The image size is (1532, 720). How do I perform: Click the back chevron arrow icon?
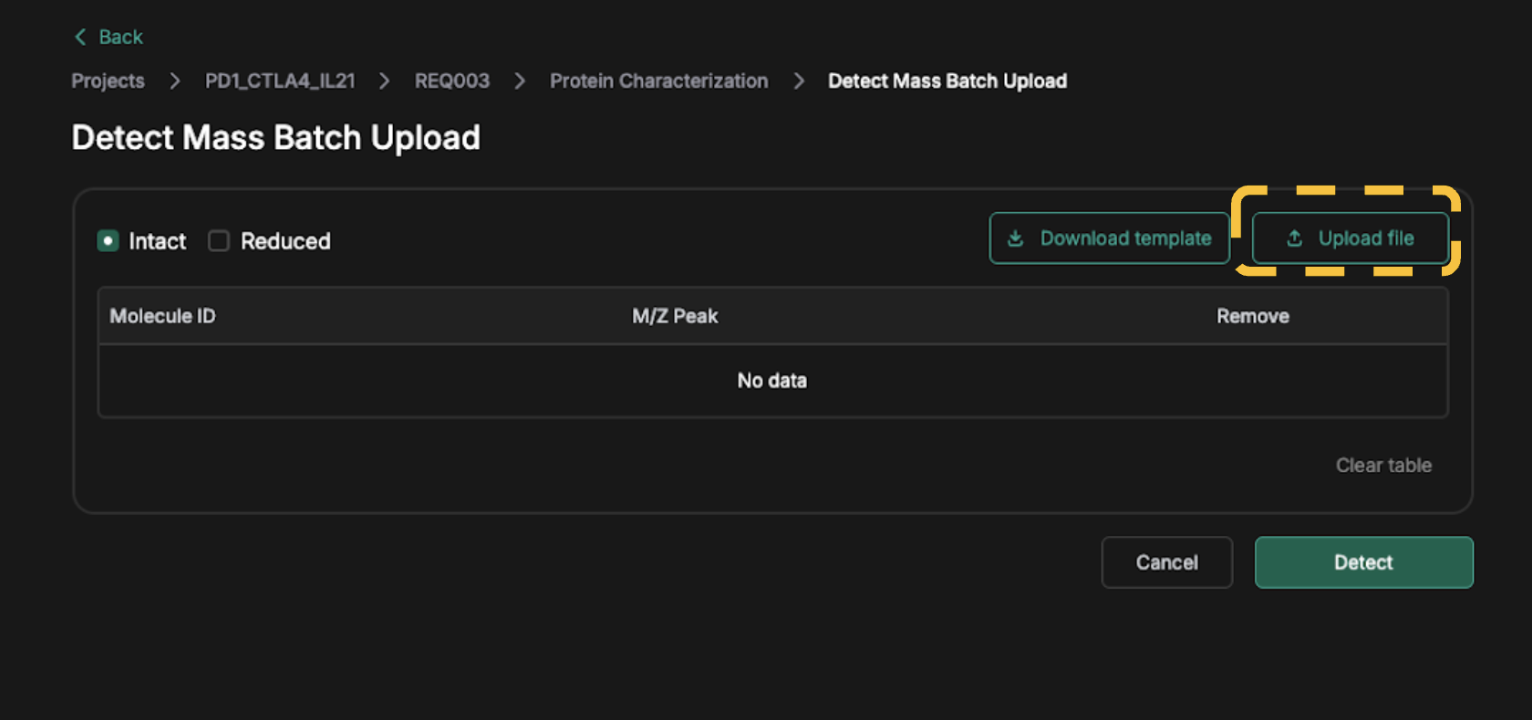pos(80,37)
